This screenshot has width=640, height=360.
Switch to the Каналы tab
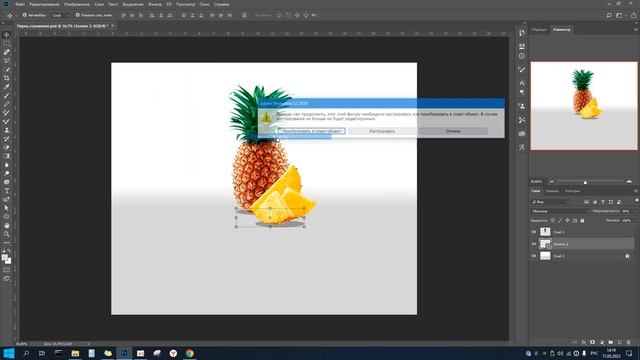coord(552,191)
